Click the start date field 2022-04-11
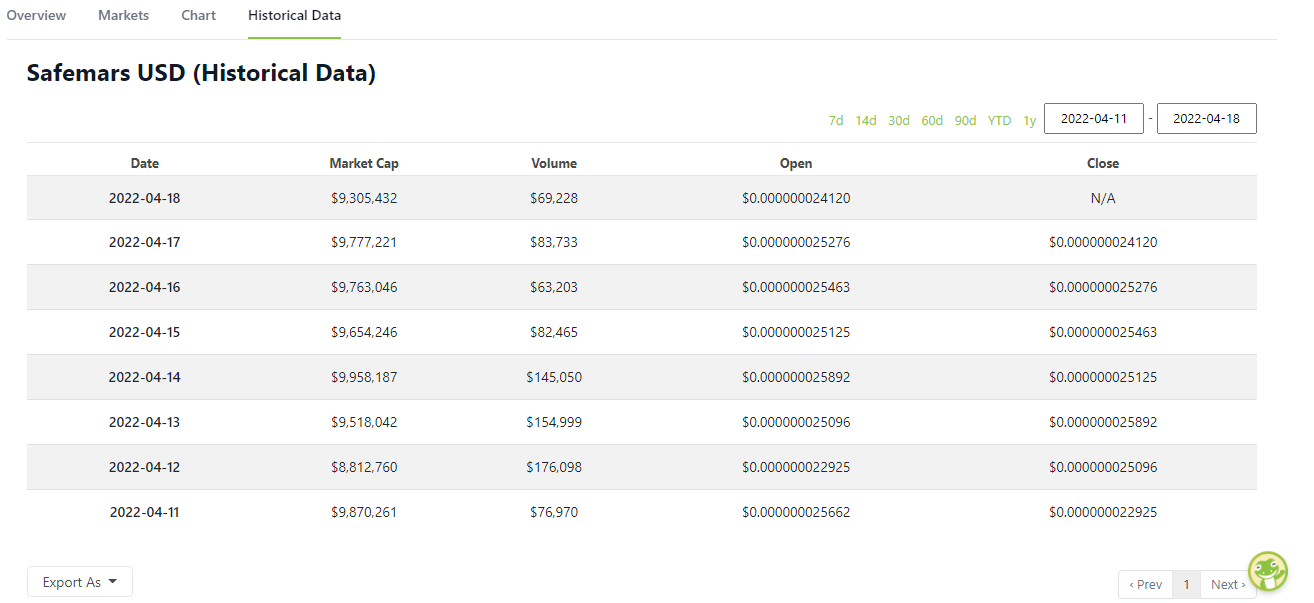The height and width of the screenshot is (603, 1314). point(1094,118)
